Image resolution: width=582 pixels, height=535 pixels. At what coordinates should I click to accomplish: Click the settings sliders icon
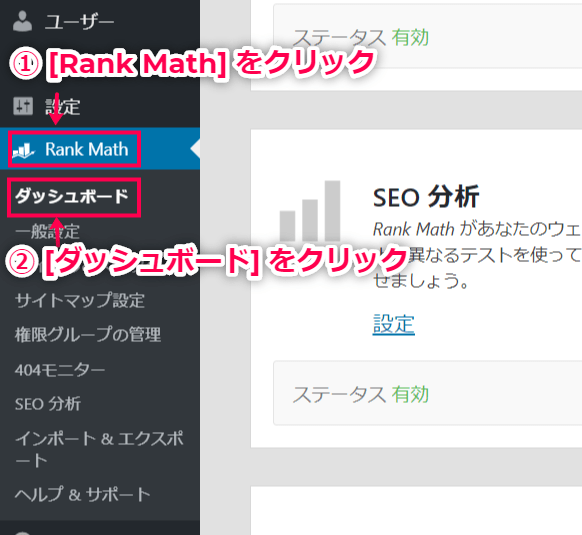(x=23, y=106)
